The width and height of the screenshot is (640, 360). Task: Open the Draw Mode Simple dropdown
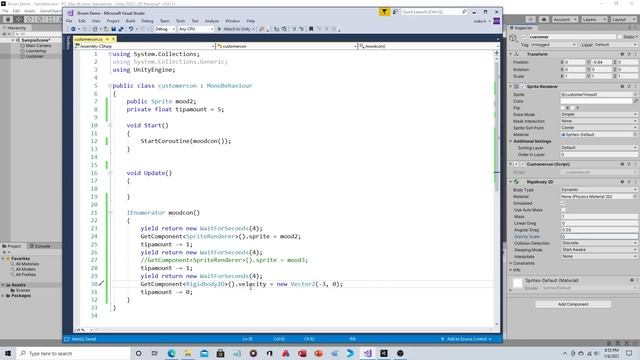coord(599,115)
